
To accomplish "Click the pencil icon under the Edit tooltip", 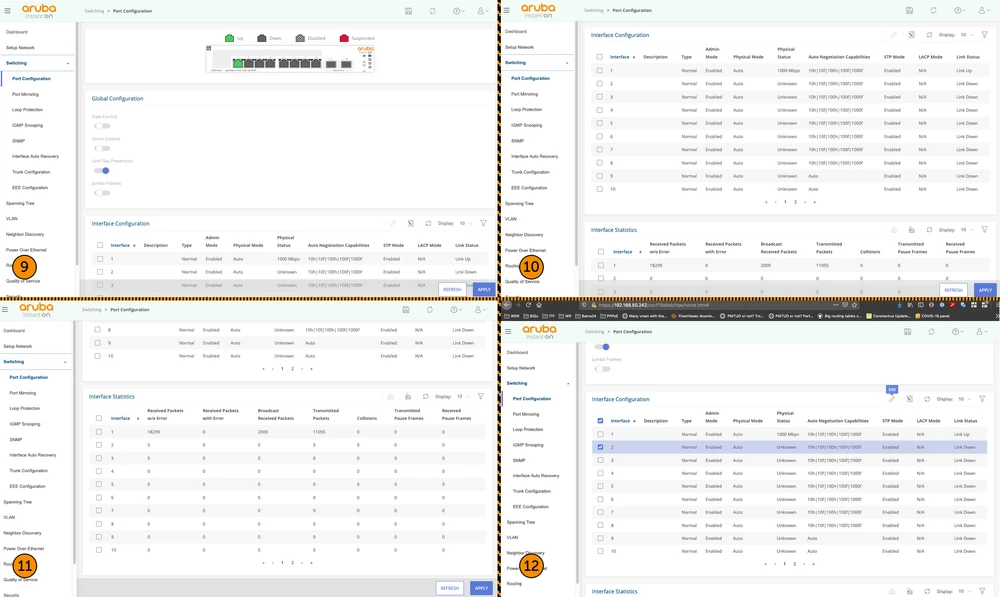I will pyautogui.click(x=892, y=399).
